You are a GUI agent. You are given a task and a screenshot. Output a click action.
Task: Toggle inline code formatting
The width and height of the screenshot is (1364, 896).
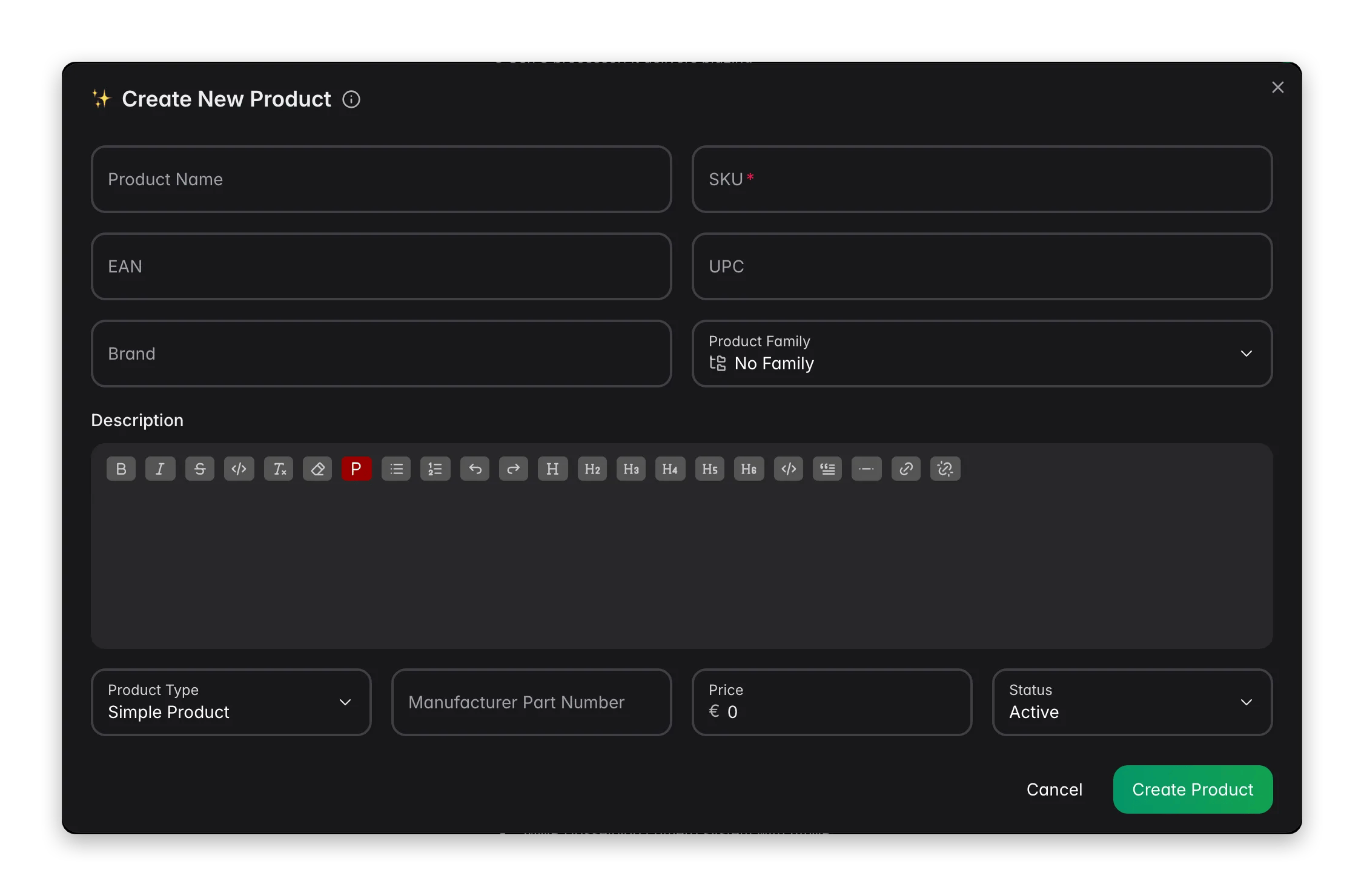[239, 469]
